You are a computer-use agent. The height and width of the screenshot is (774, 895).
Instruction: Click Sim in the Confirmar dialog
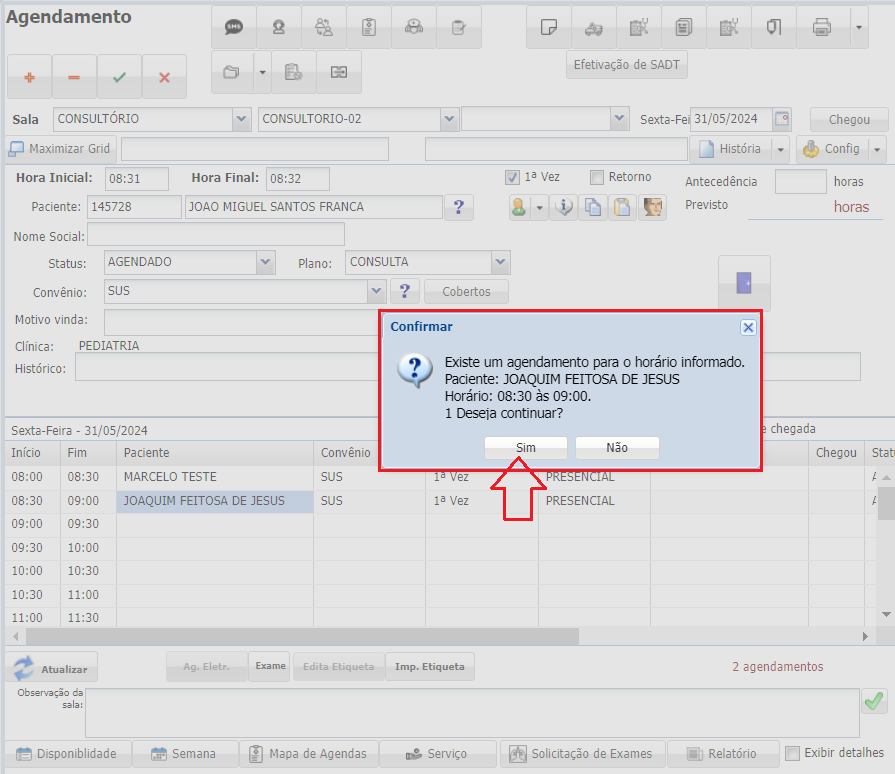coord(526,448)
